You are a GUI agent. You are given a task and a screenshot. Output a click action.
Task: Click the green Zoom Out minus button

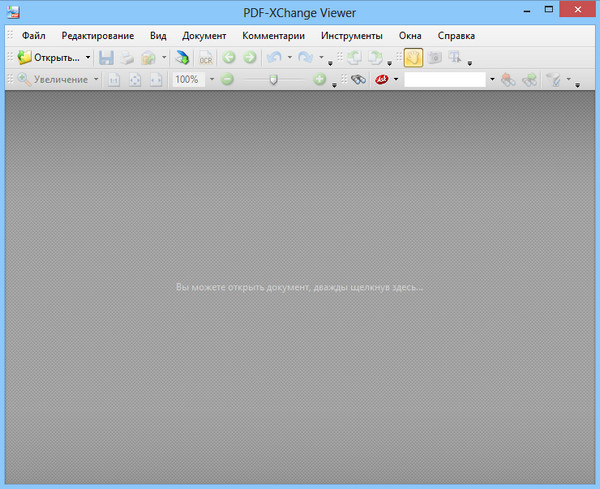pos(227,79)
